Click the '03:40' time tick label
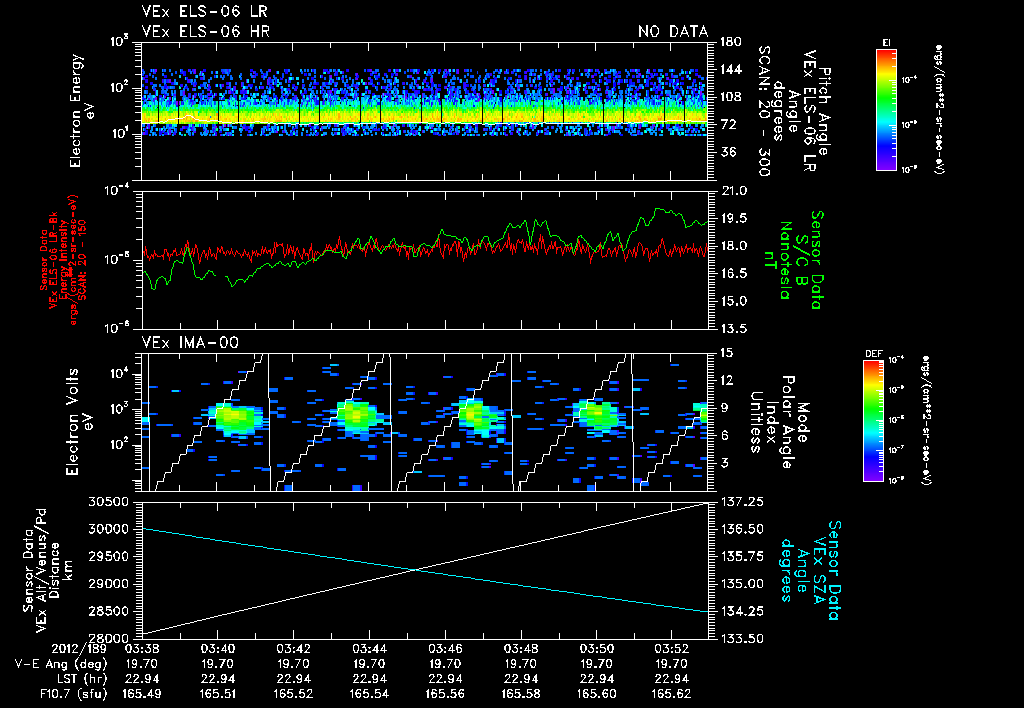This screenshot has width=1024, height=708. click(x=217, y=649)
